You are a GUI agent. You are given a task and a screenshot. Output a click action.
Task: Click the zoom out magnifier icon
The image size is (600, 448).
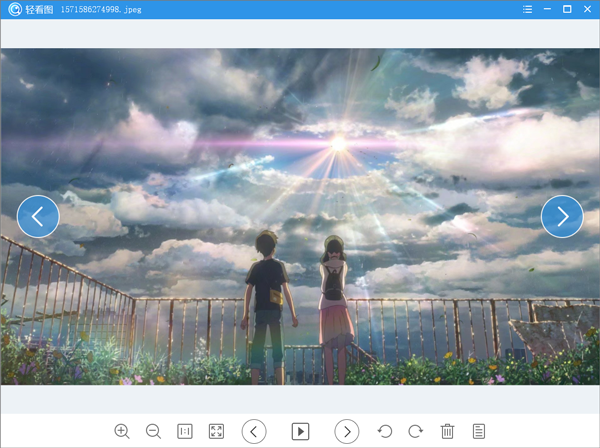(153, 431)
